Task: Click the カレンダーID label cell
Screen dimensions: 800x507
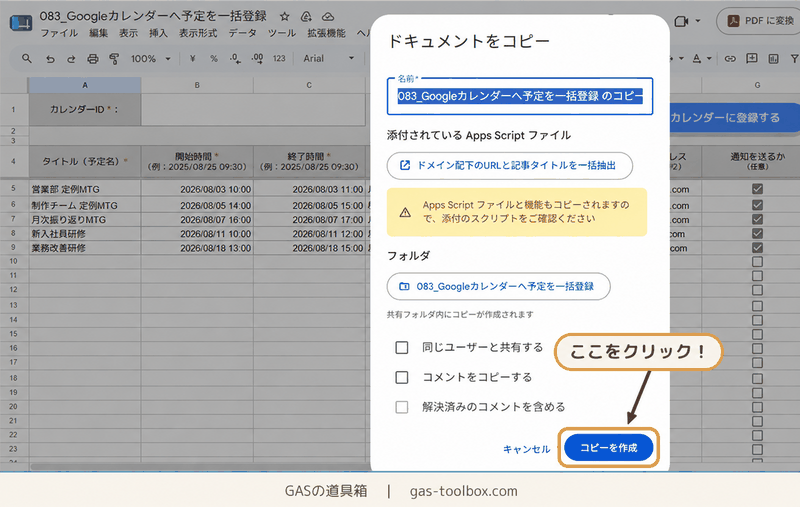Action: [x=85, y=109]
